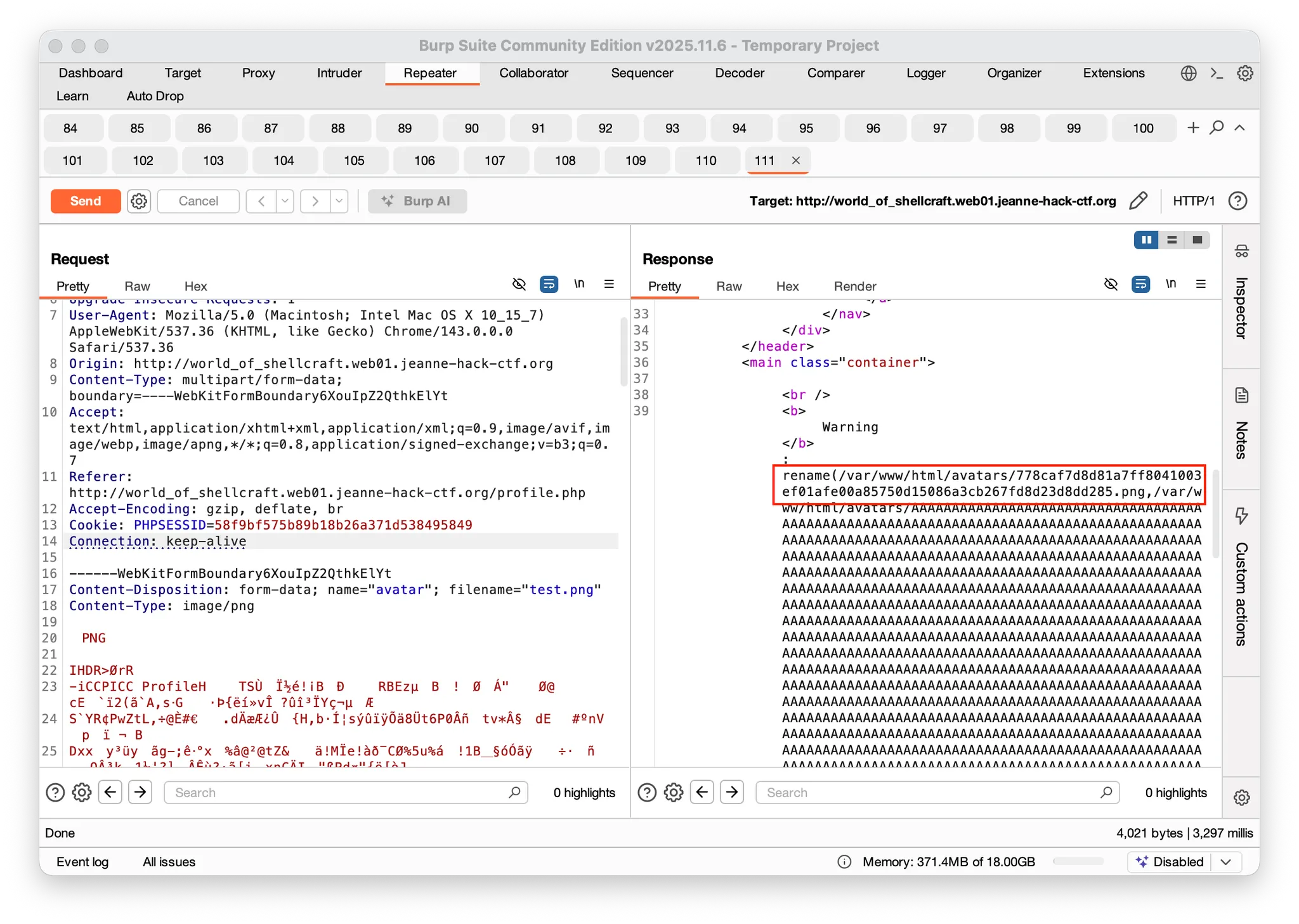Switch to side-by-side split layout
Screen dimensions: 1299x924
(1146, 240)
